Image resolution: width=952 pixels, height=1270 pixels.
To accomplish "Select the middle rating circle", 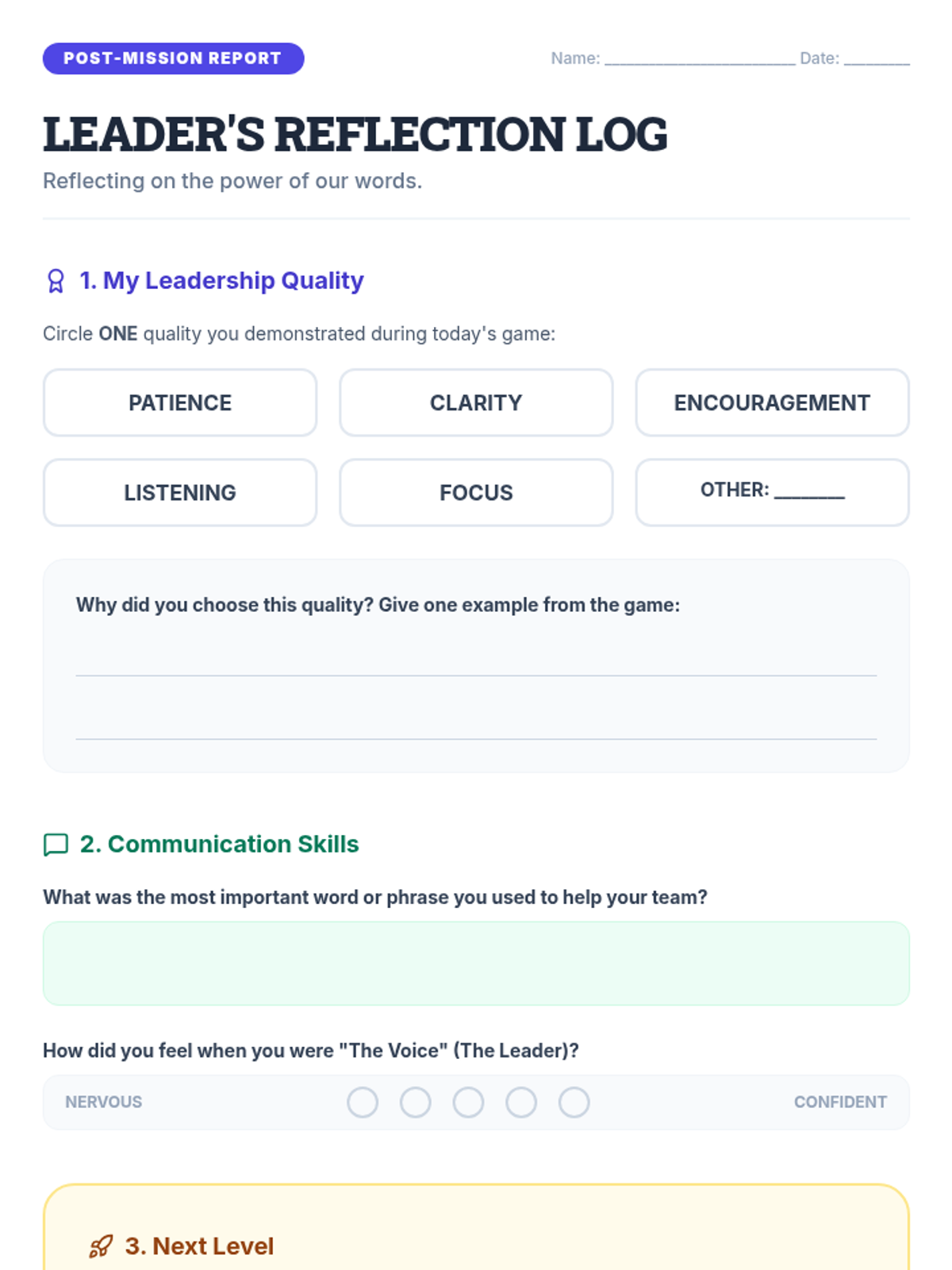I will (x=468, y=1102).
